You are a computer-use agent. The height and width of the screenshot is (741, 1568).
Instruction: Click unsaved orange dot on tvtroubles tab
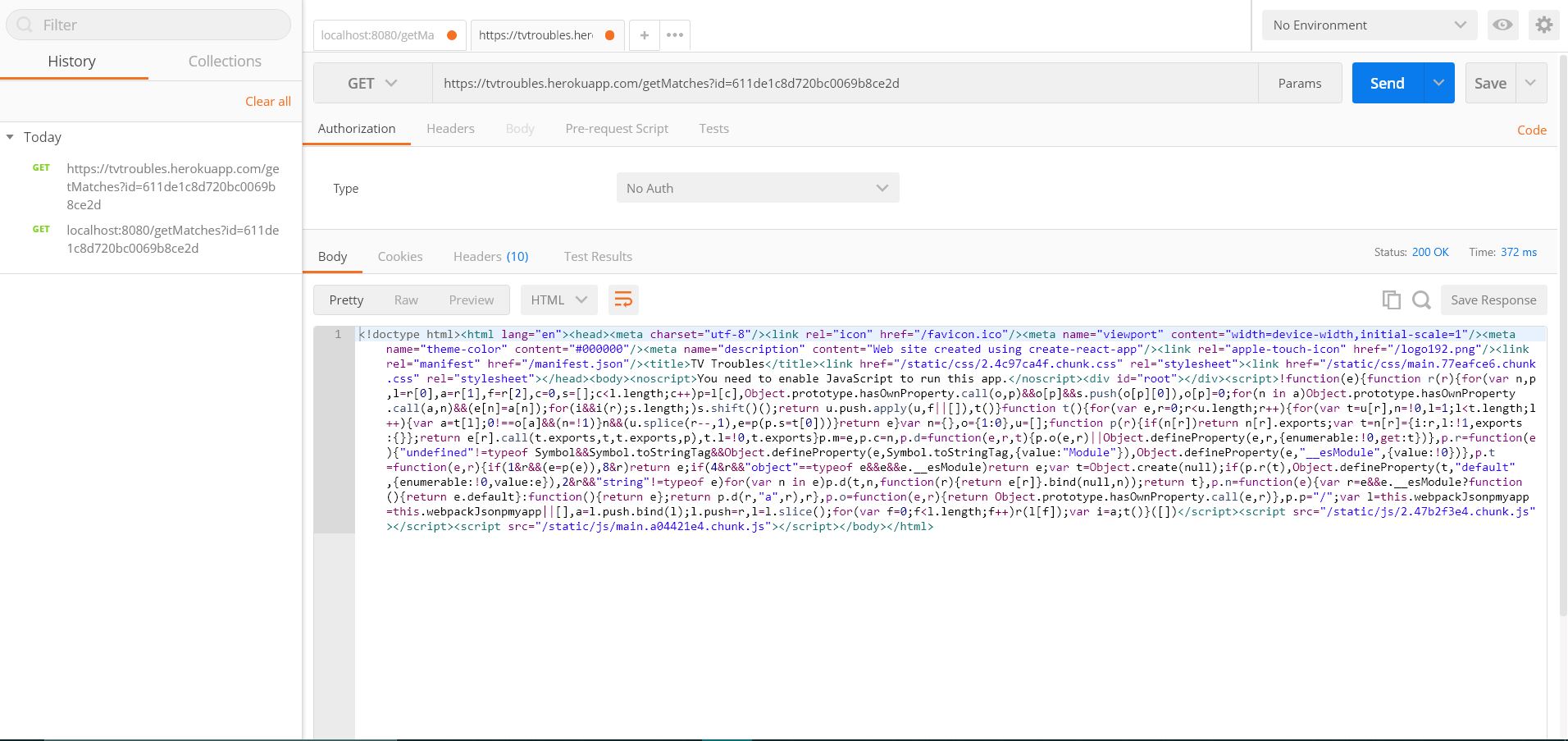pos(609,35)
